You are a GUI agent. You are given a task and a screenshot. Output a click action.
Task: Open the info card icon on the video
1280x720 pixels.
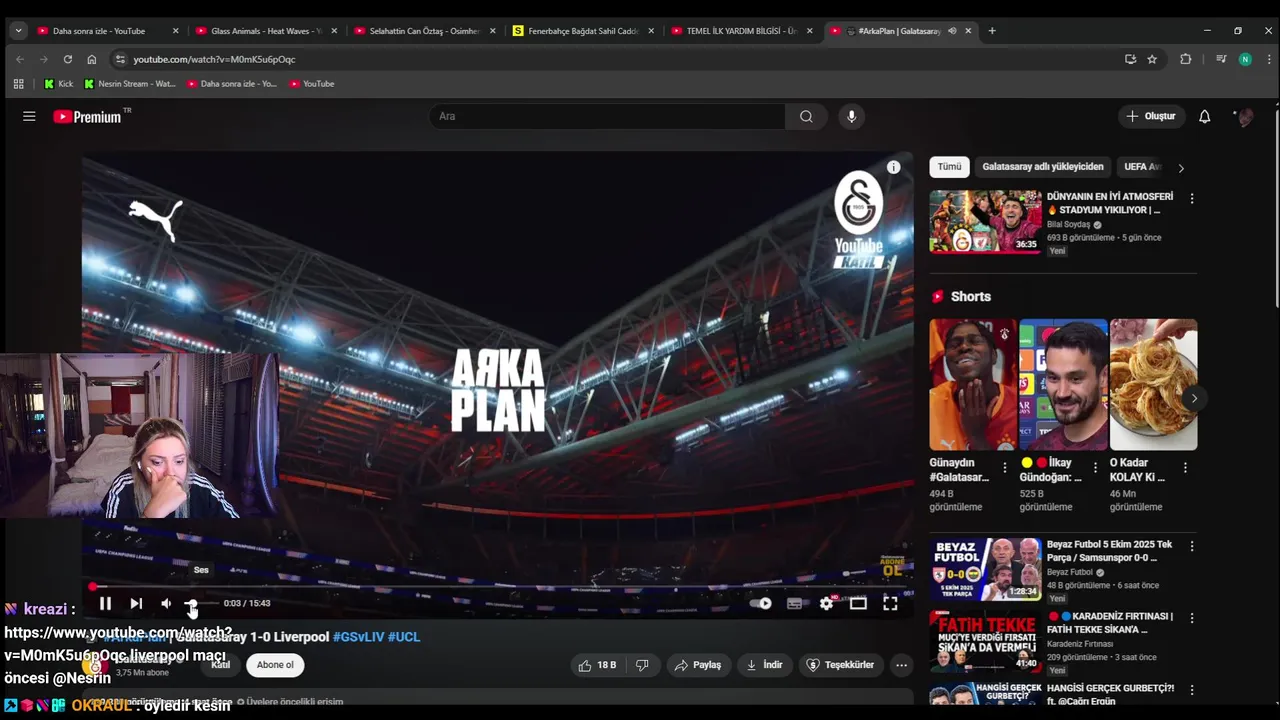coord(893,167)
